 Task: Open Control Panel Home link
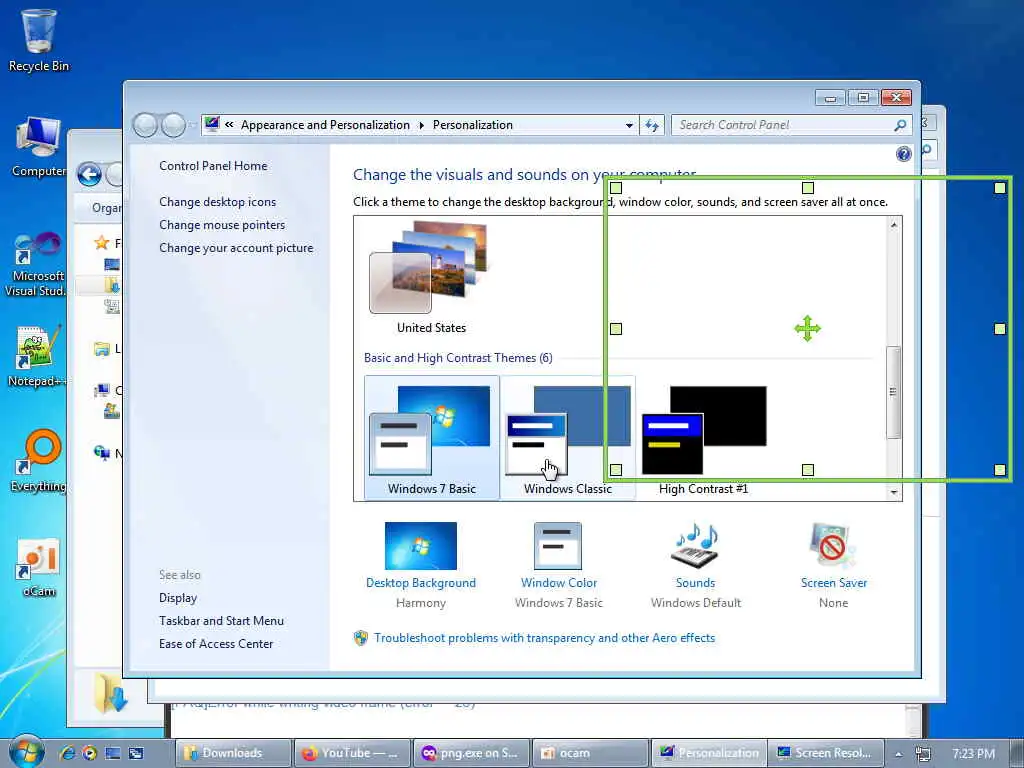213,166
